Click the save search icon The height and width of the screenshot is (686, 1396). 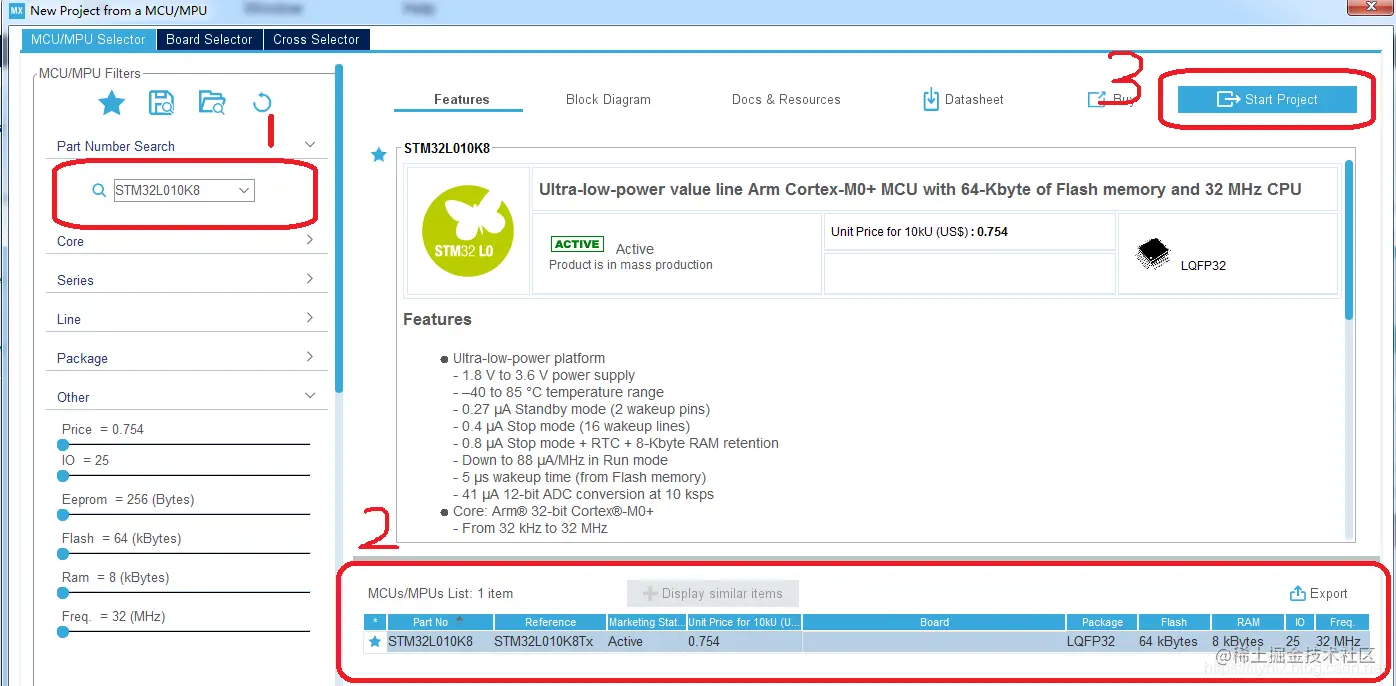coord(161,102)
